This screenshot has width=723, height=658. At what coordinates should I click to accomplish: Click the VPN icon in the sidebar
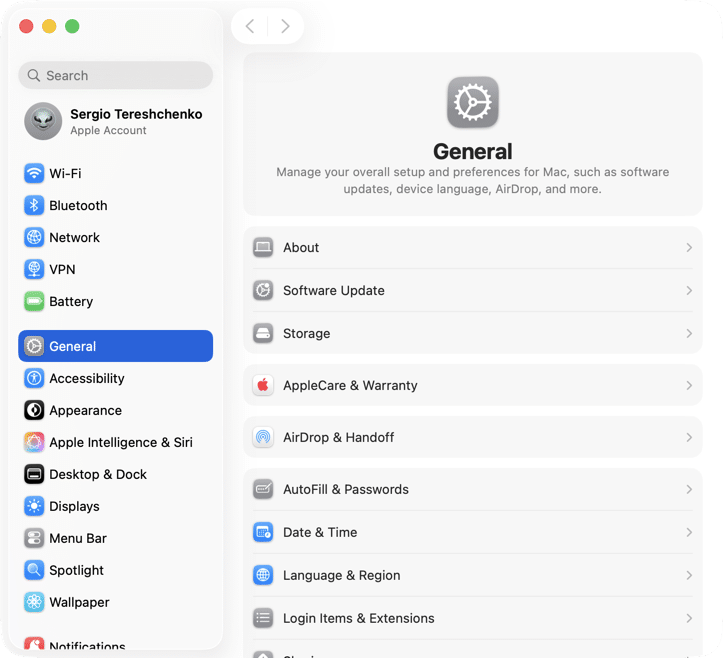pos(34,269)
